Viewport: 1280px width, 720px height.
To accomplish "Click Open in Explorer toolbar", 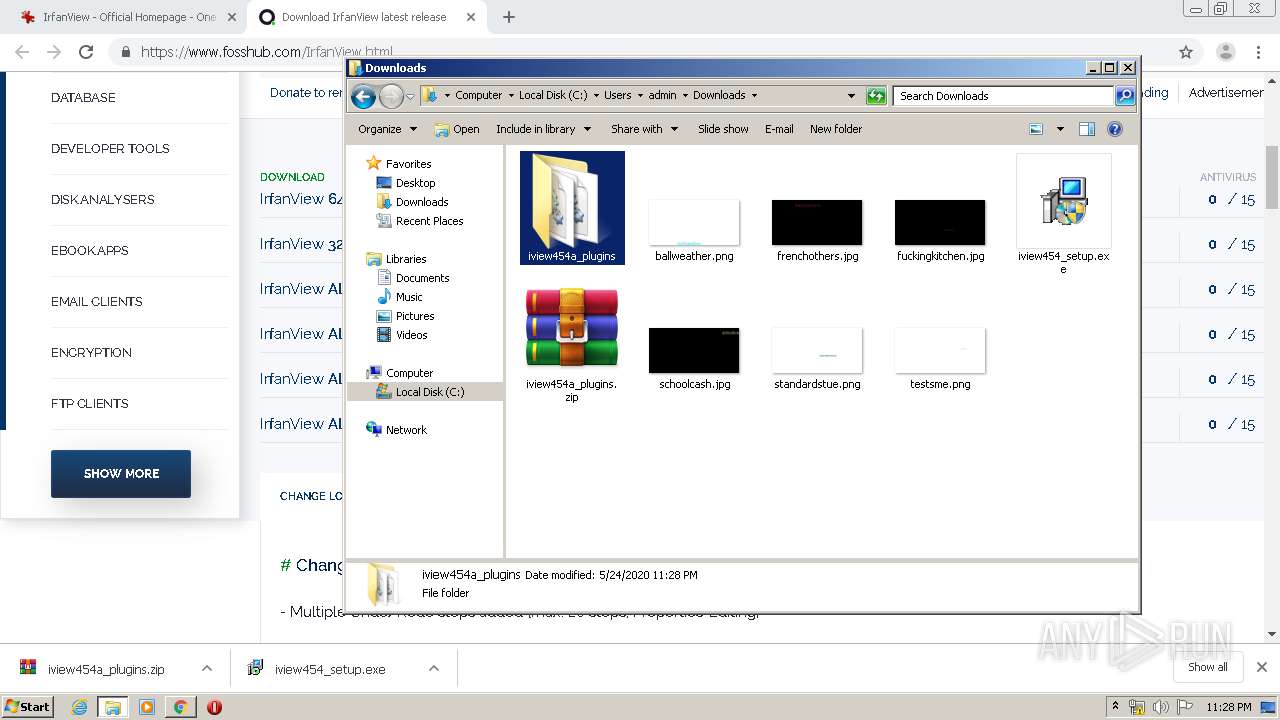I will (x=457, y=129).
